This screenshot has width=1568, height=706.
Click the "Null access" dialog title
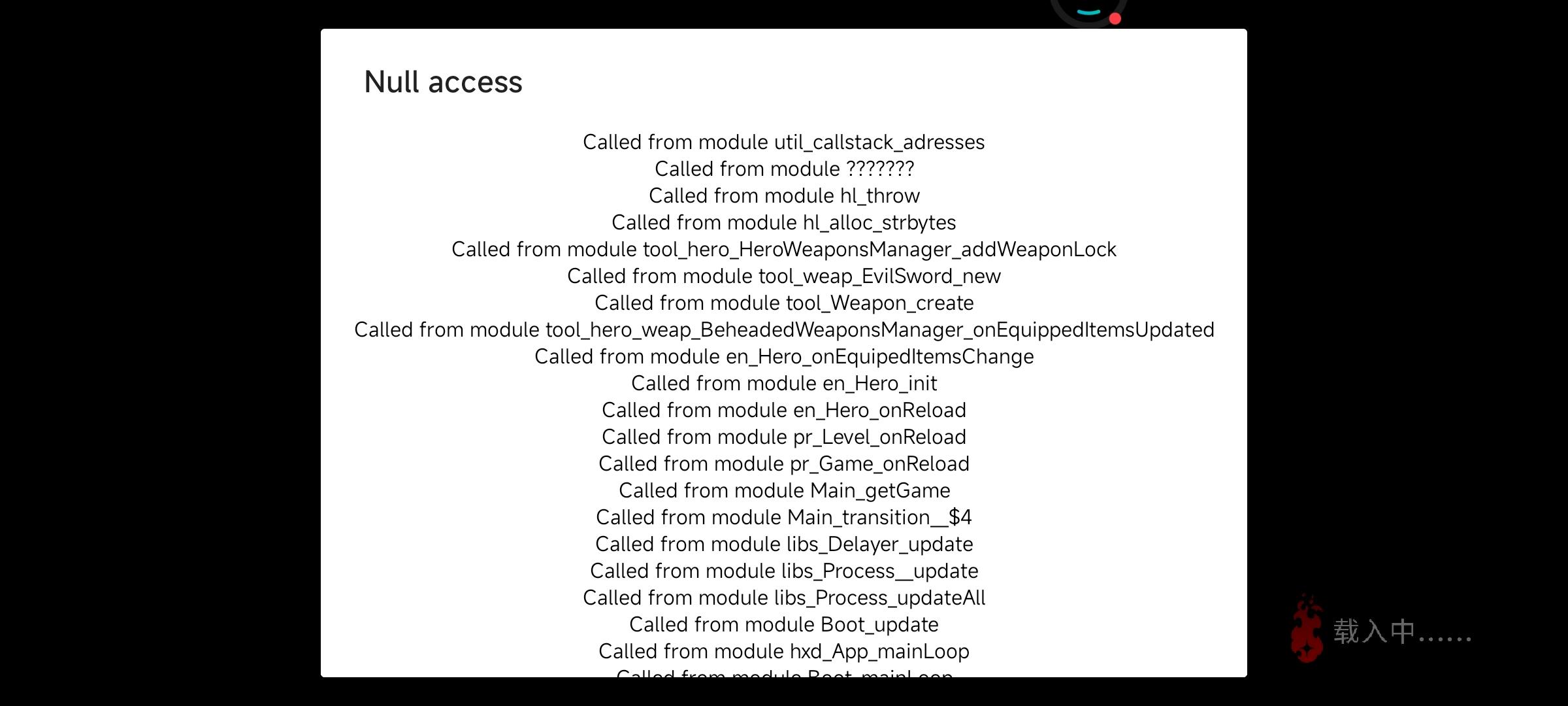(x=443, y=82)
